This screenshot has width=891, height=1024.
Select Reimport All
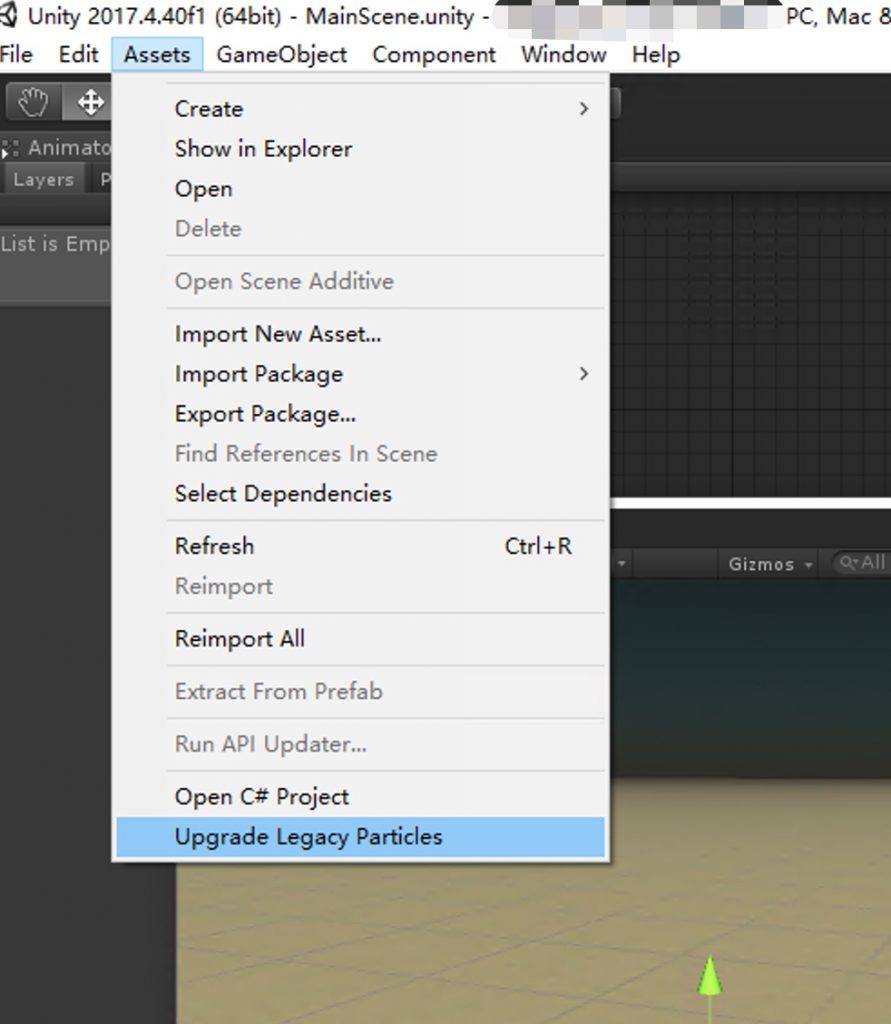coord(240,639)
